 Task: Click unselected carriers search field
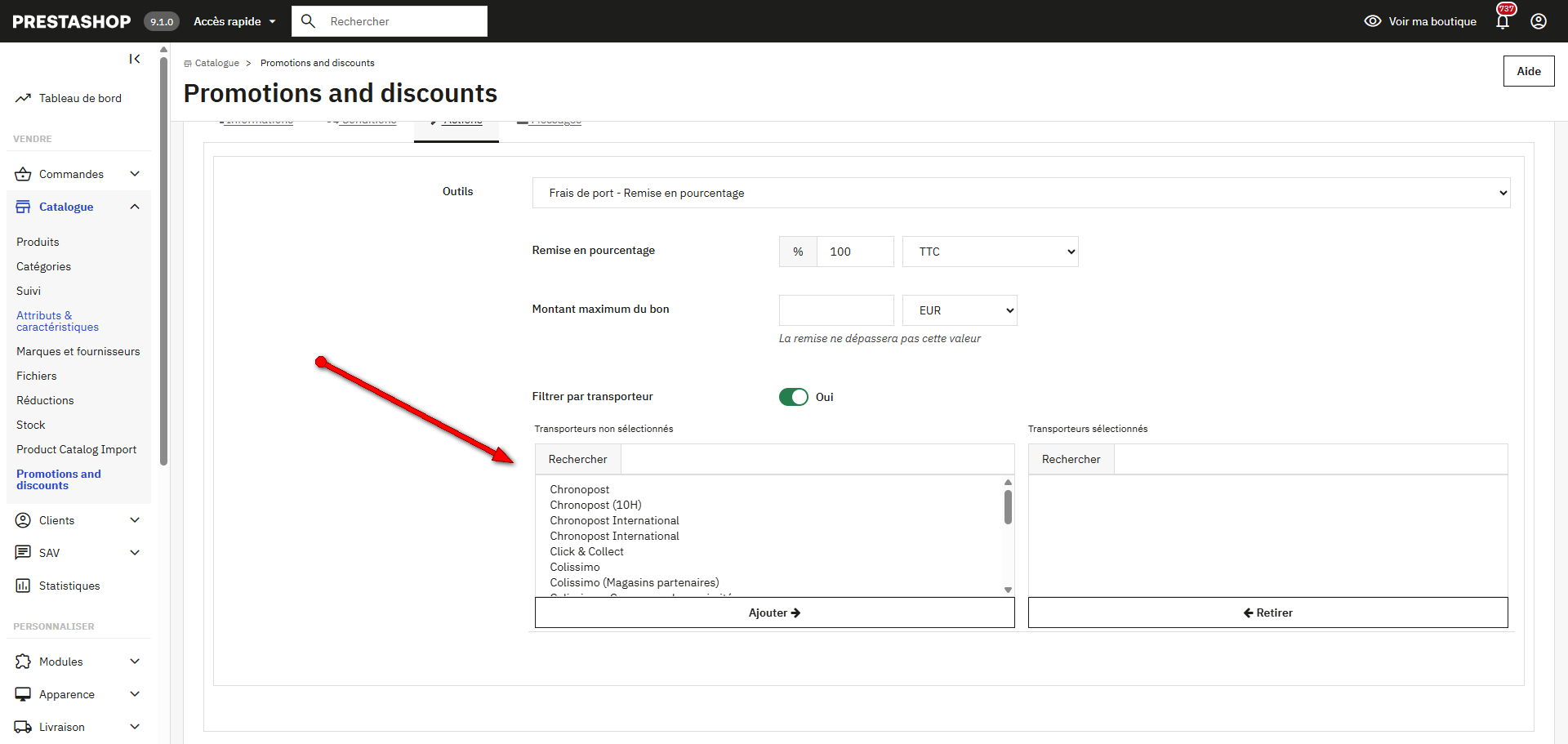click(817, 459)
